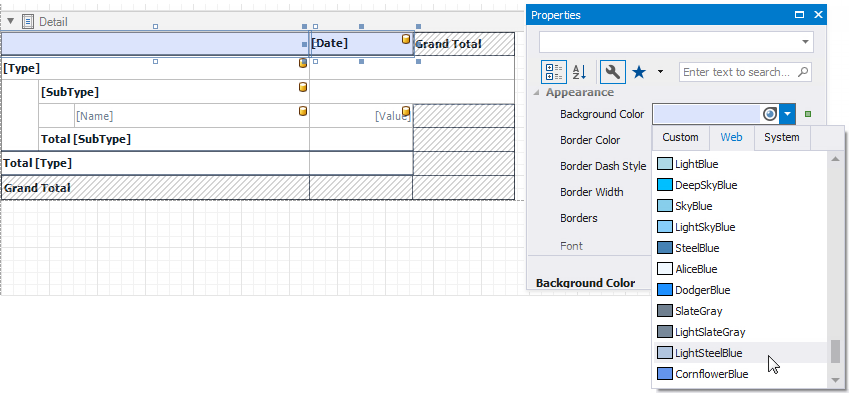
Task: Select the Border Dash Style property
Action: pos(603,166)
